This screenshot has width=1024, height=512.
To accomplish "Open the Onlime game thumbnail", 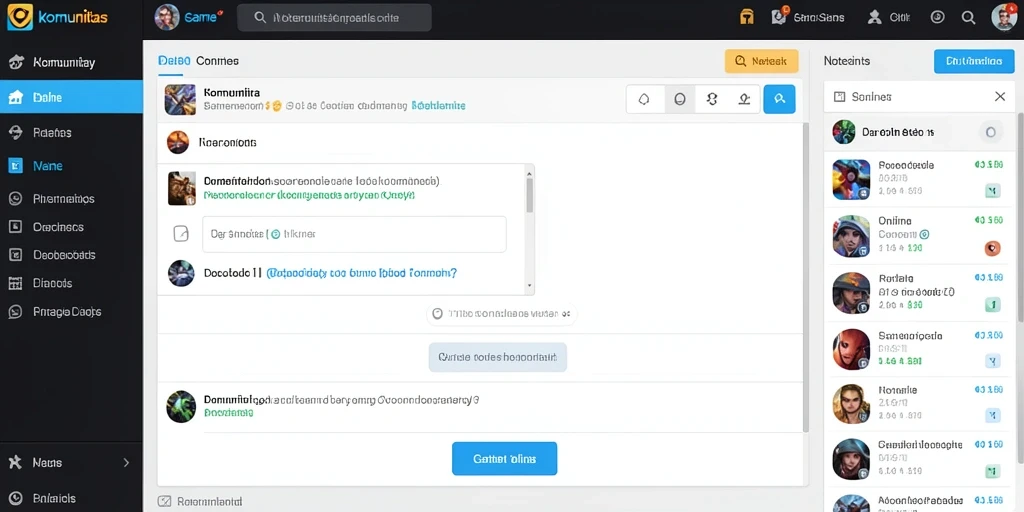I will 852,236.
